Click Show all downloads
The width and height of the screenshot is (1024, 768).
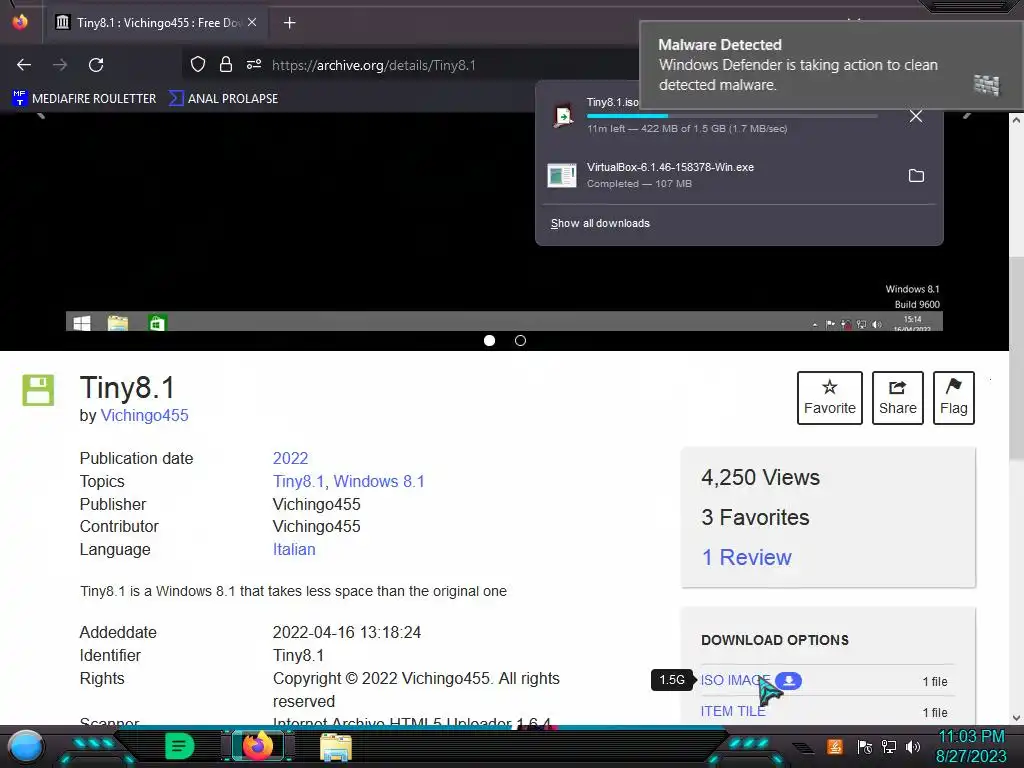click(x=600, y=223)
